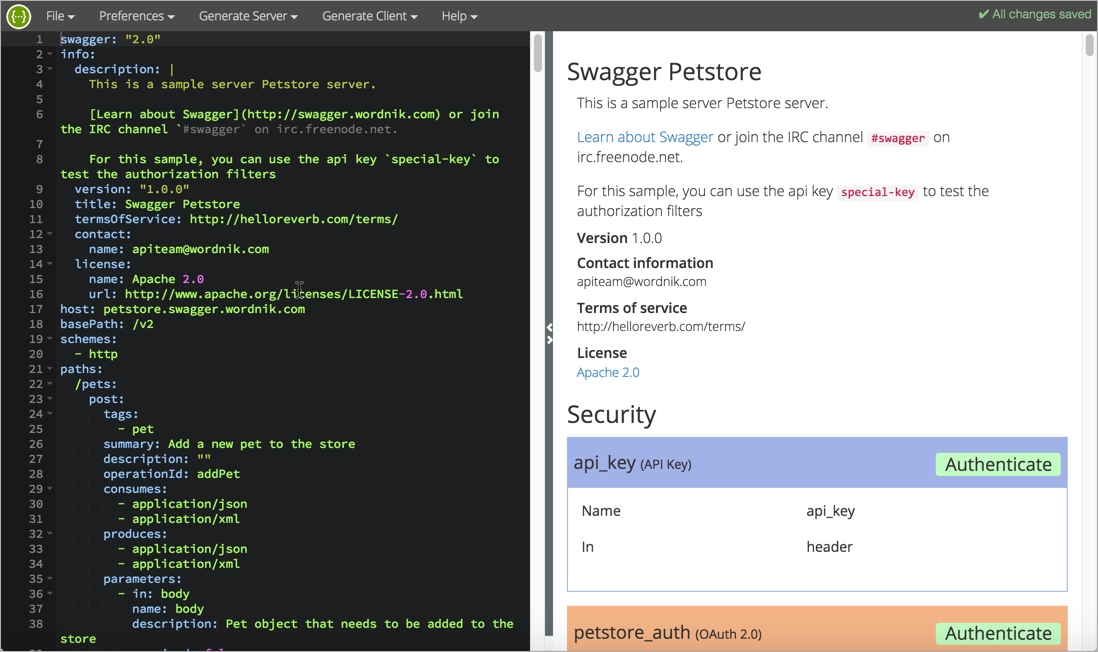Click the Swagger logo icon
1098x652 pixels.
18,15
